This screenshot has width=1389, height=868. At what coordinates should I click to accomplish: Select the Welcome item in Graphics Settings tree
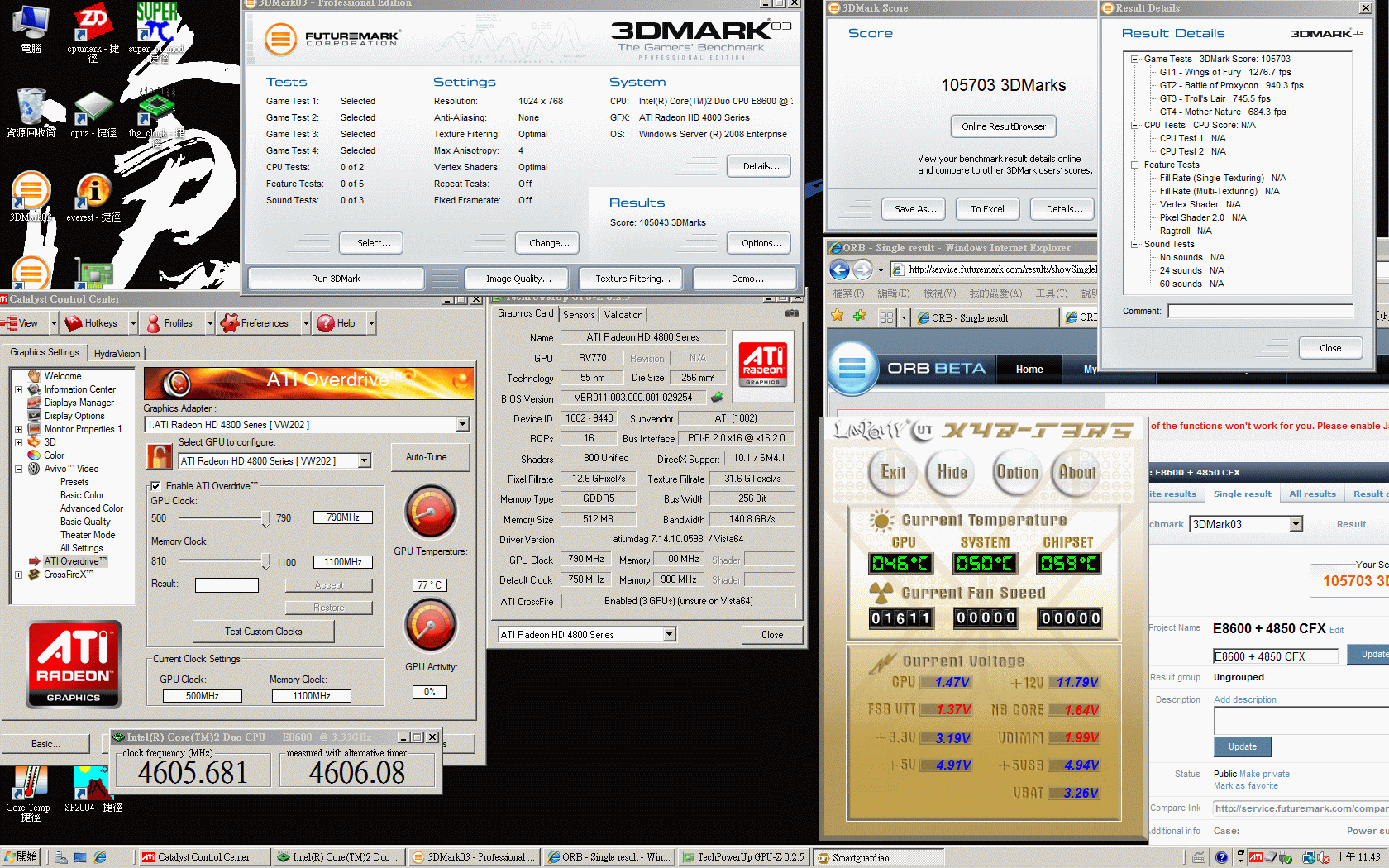click(x=62, y=376)
